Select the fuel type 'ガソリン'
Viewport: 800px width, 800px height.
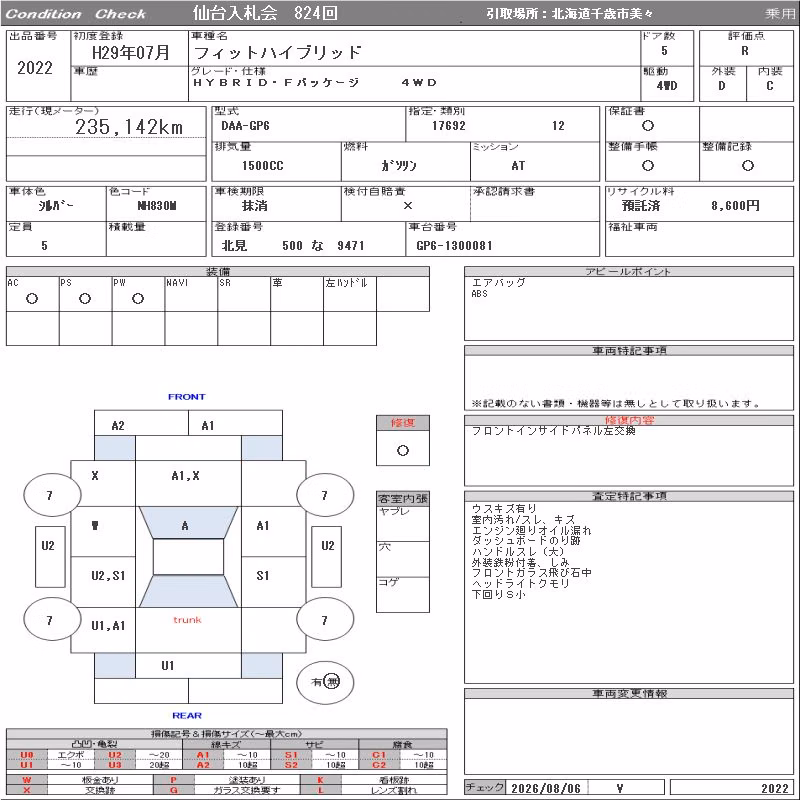pyautogui.click(x=399, y=166)
